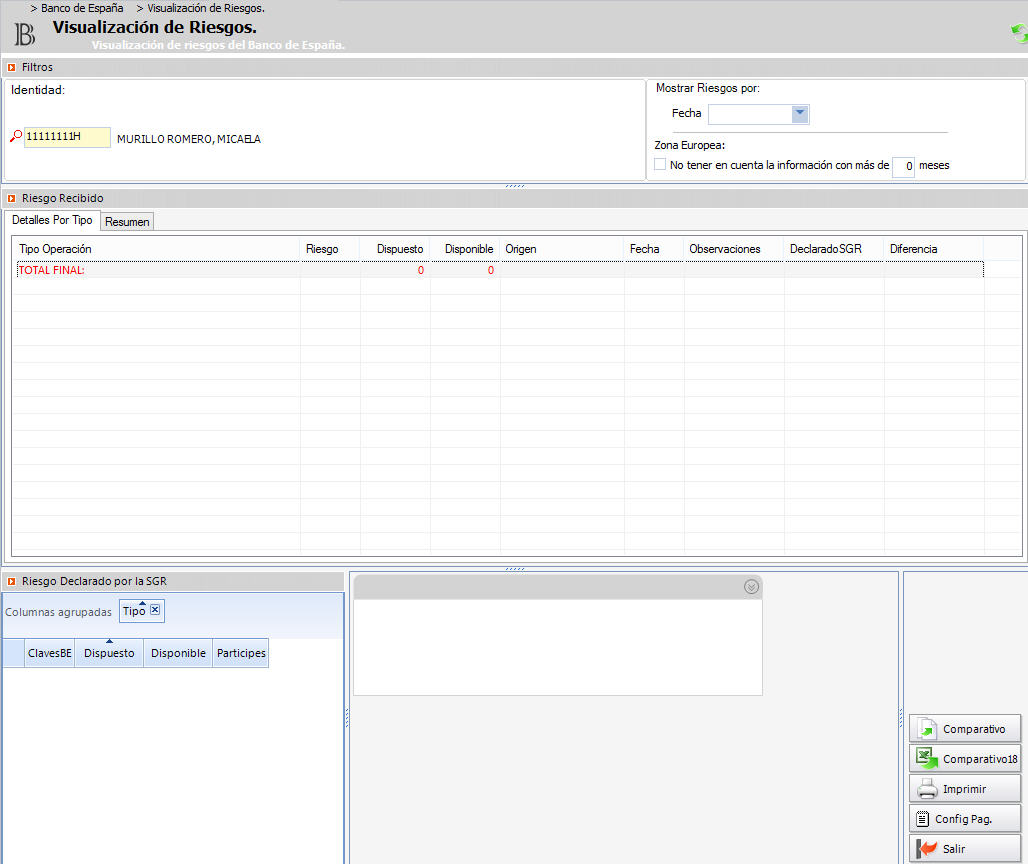The height and width of the screenshot is (864, 1028).
Task: Click the Observaciones column header
Action: pyautogui.click(x=734, y=249)
